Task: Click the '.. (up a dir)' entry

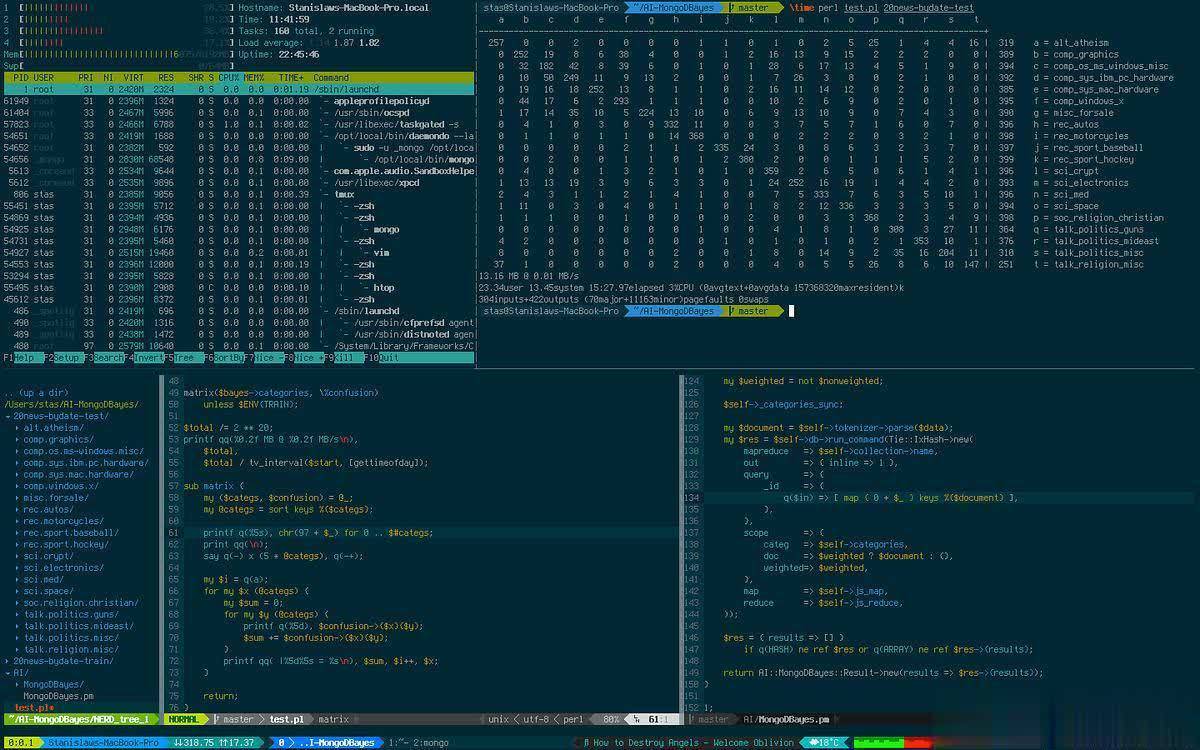Action: (x=37, y=393)
